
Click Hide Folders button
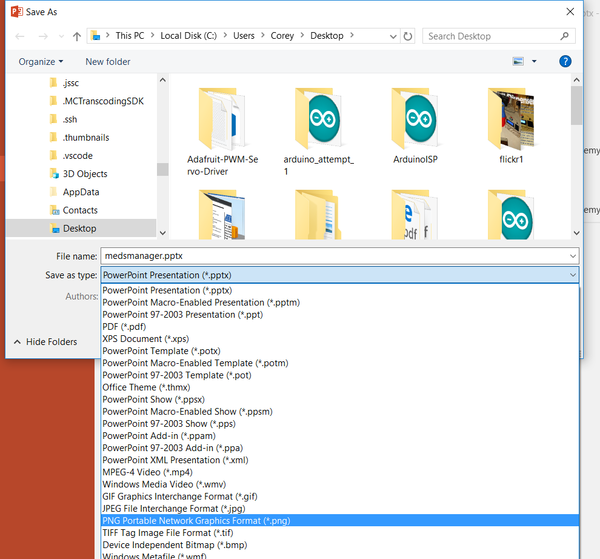click(46, 342)
